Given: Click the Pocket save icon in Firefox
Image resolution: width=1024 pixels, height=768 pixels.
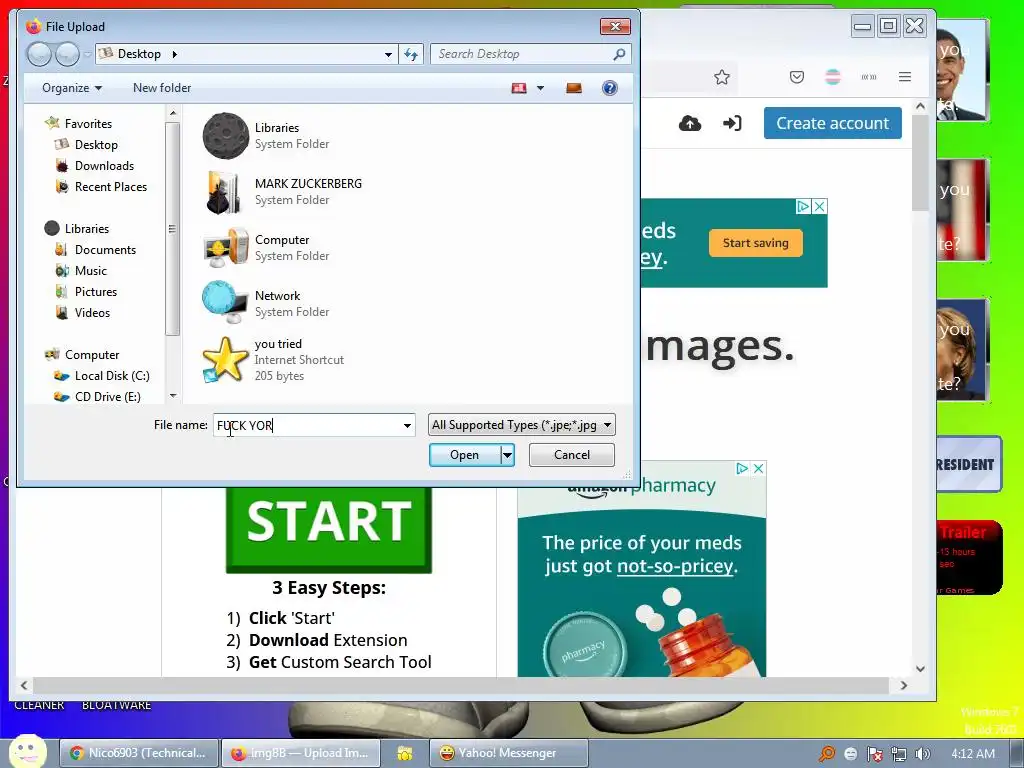Looking at the screenshot, I should [797, 77].
